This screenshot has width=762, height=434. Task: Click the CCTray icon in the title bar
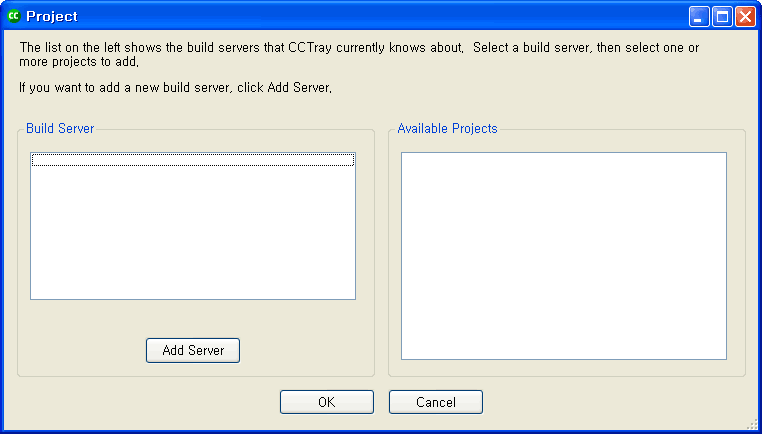click(x=14, y=16)
